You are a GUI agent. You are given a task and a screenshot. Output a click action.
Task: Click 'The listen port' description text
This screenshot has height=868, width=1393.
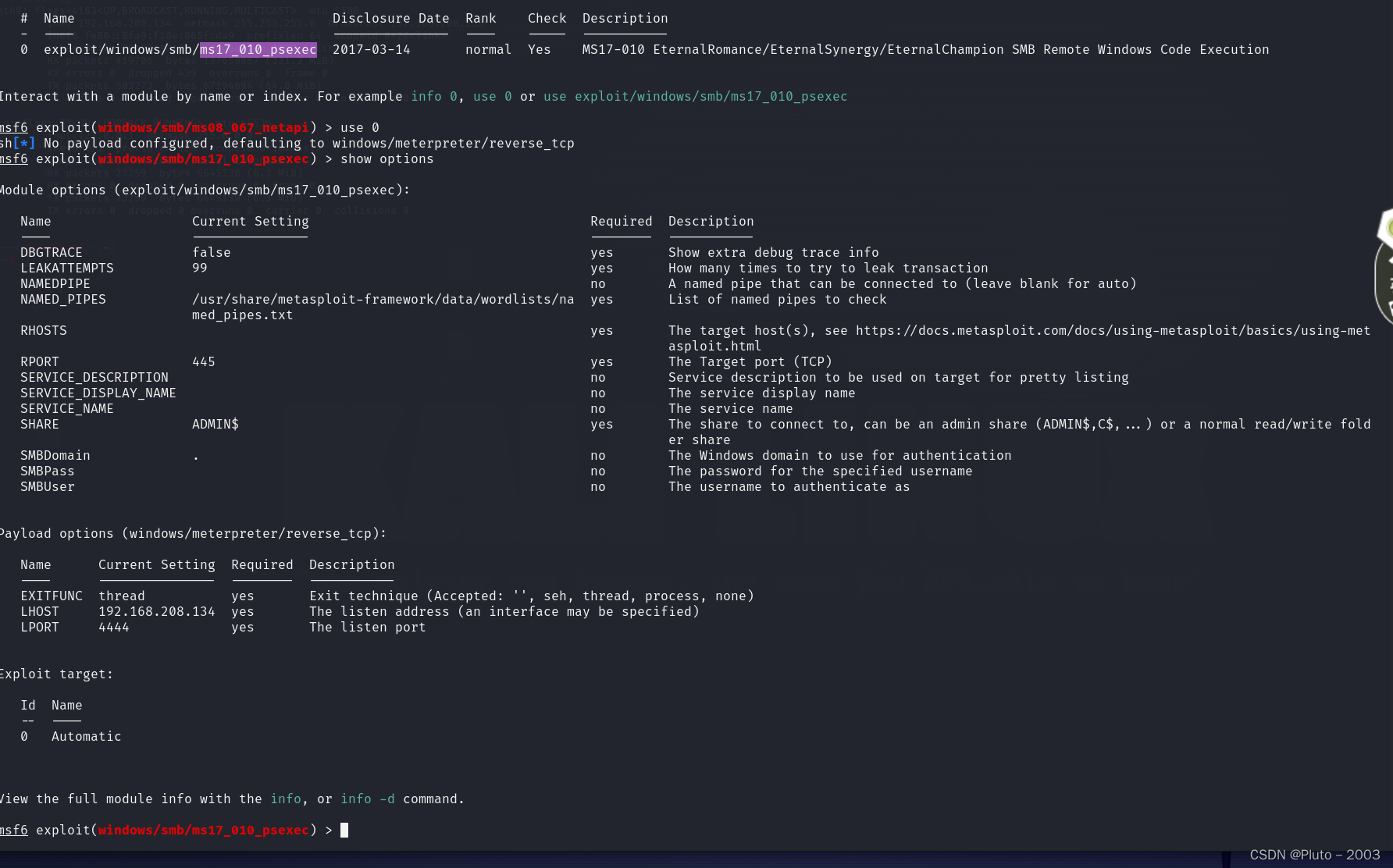[x=368, y=628]
